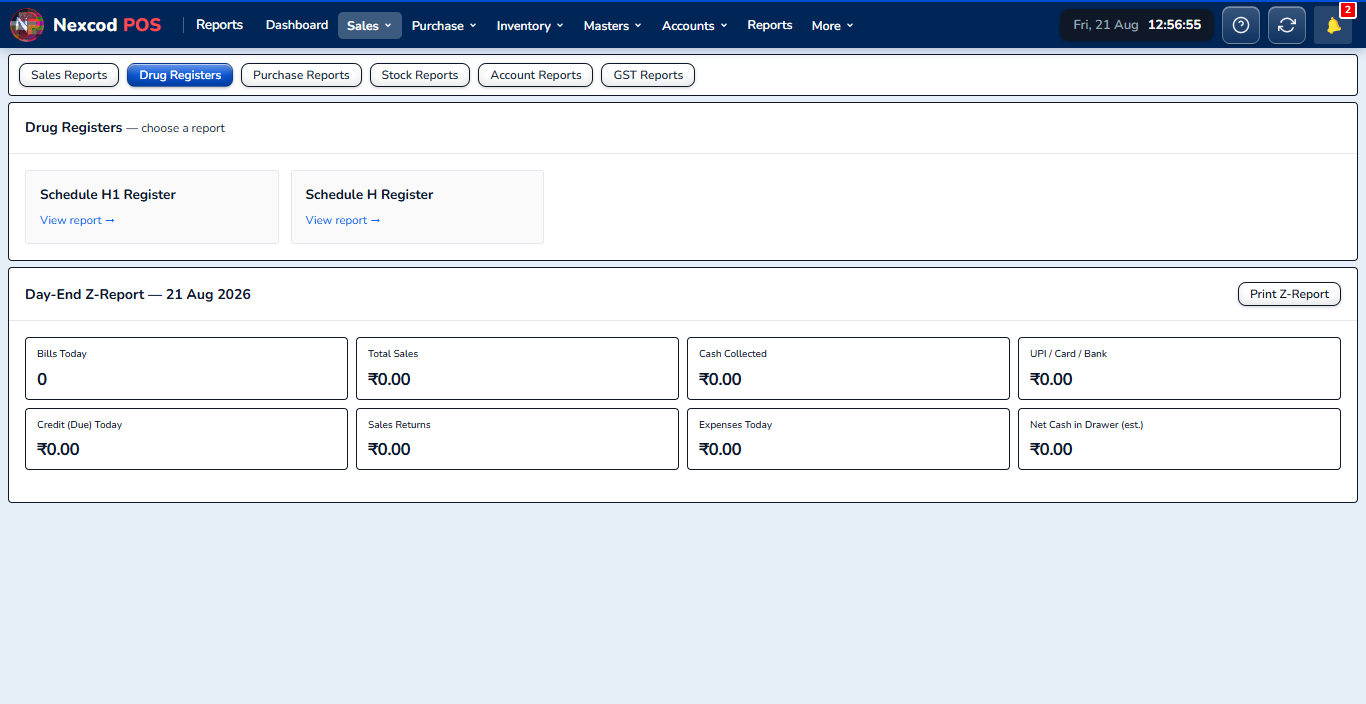Click the Credit (Due) Today card
The height and width of the screenshot is (704, 1366).
pyautogui.click(x=186, y=439)
